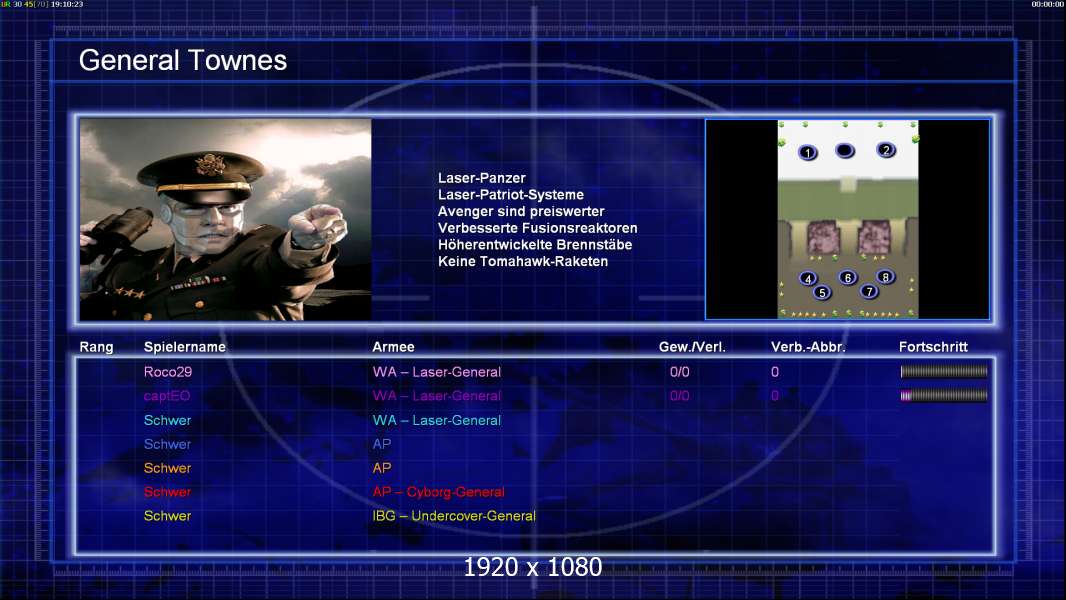Select start position marker 5 on the minimap

click(x=822, y=293)
